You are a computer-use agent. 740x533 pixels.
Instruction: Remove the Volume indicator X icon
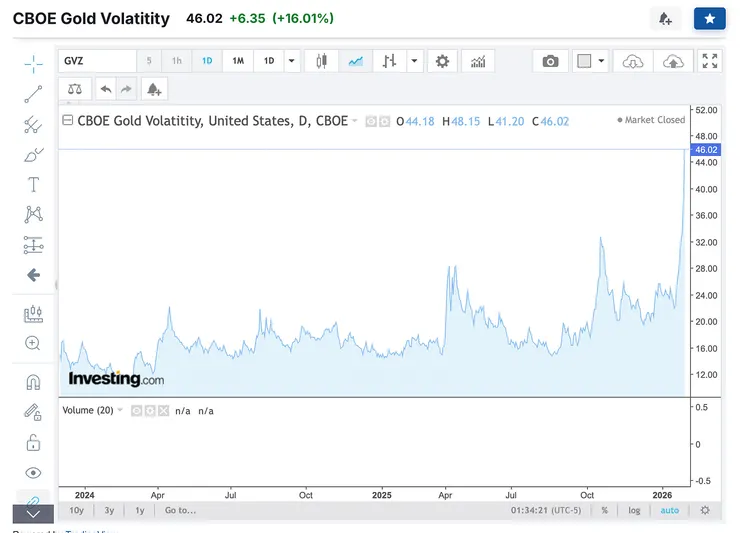pos(163,411)
